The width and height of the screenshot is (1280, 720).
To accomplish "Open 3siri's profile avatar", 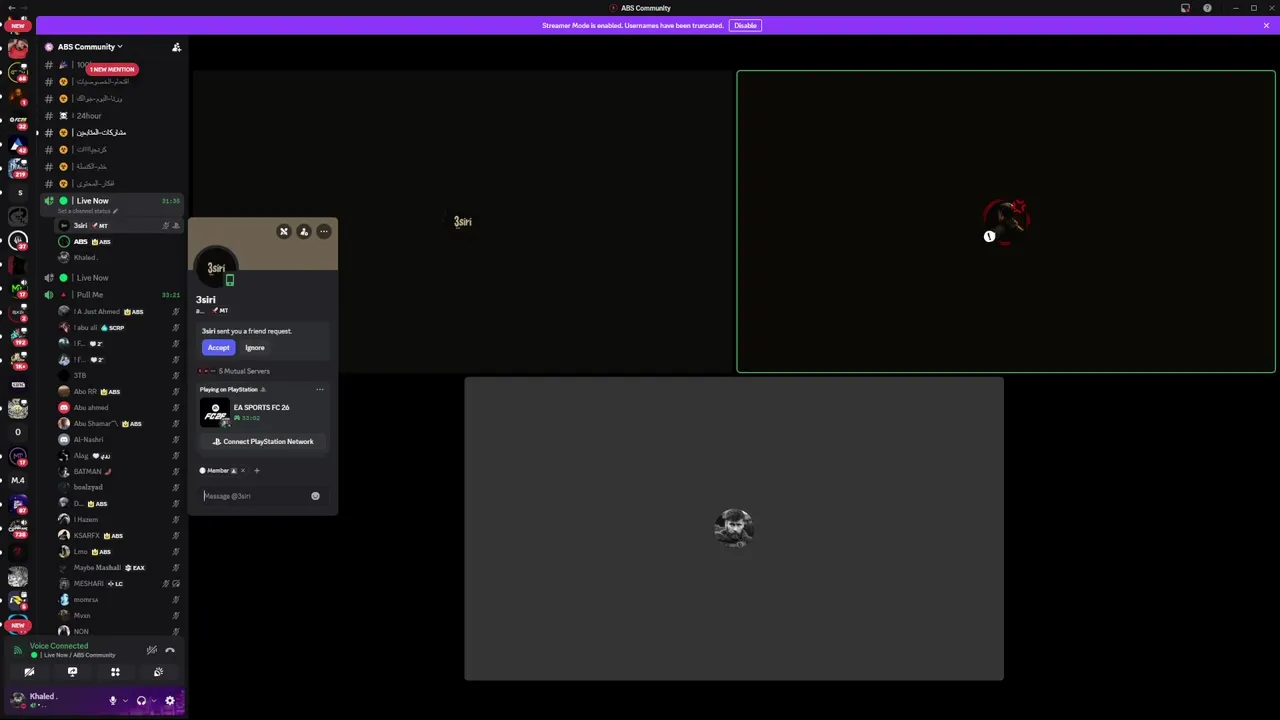I will pos(216,268).
